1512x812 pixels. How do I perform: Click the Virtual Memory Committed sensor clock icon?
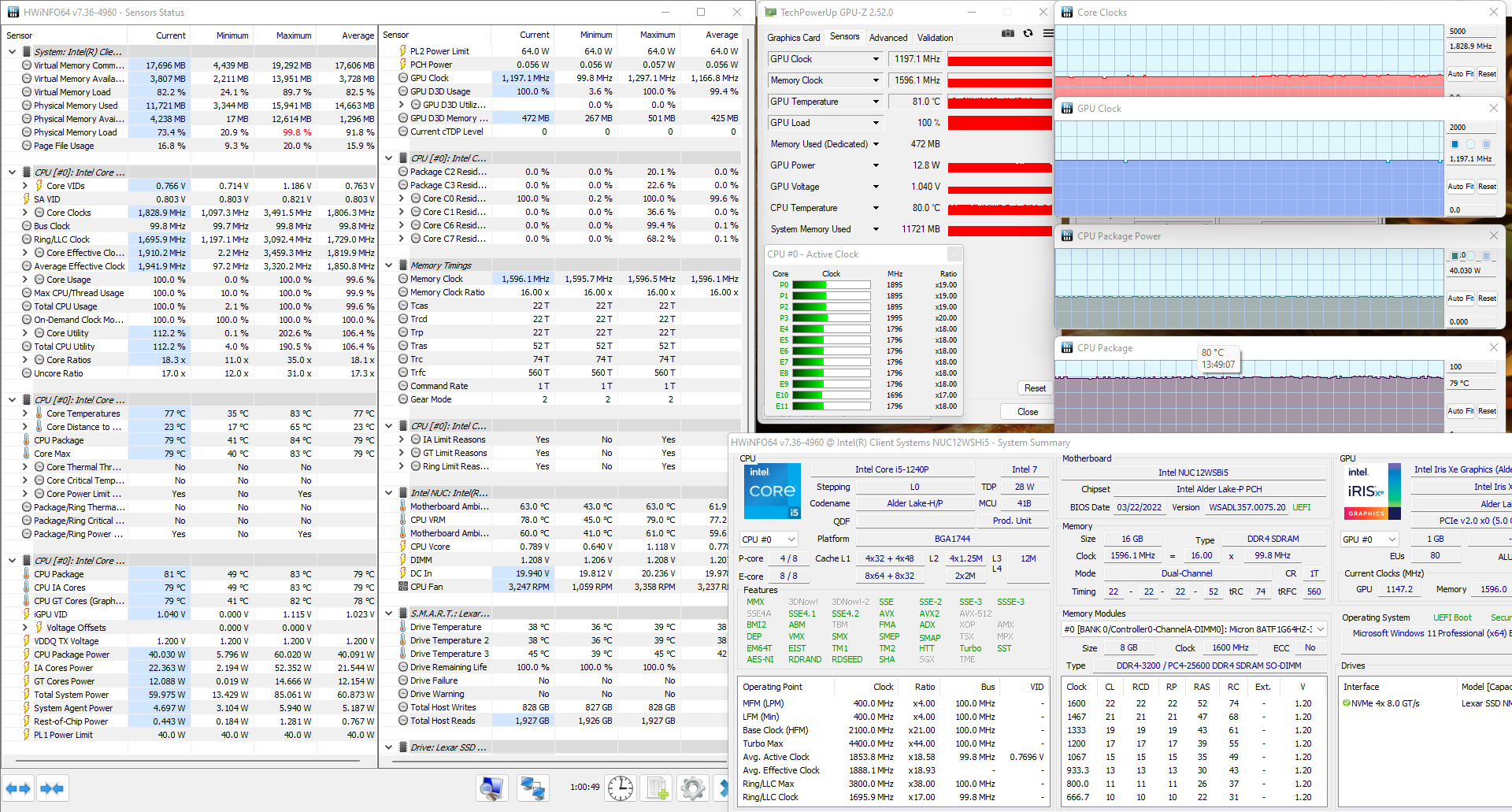point(27,65)
